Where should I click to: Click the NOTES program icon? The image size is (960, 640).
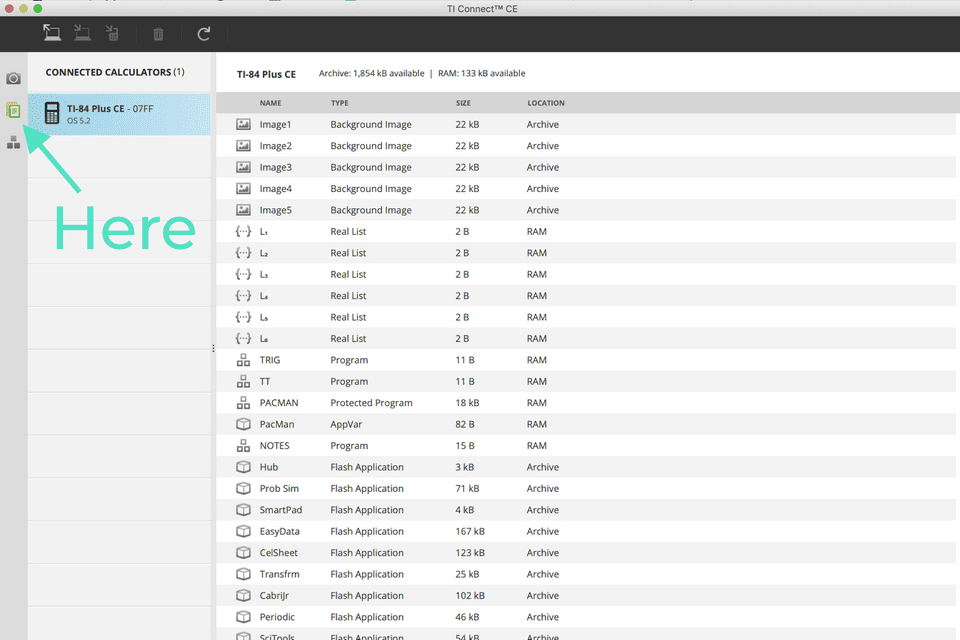(243, 446)
